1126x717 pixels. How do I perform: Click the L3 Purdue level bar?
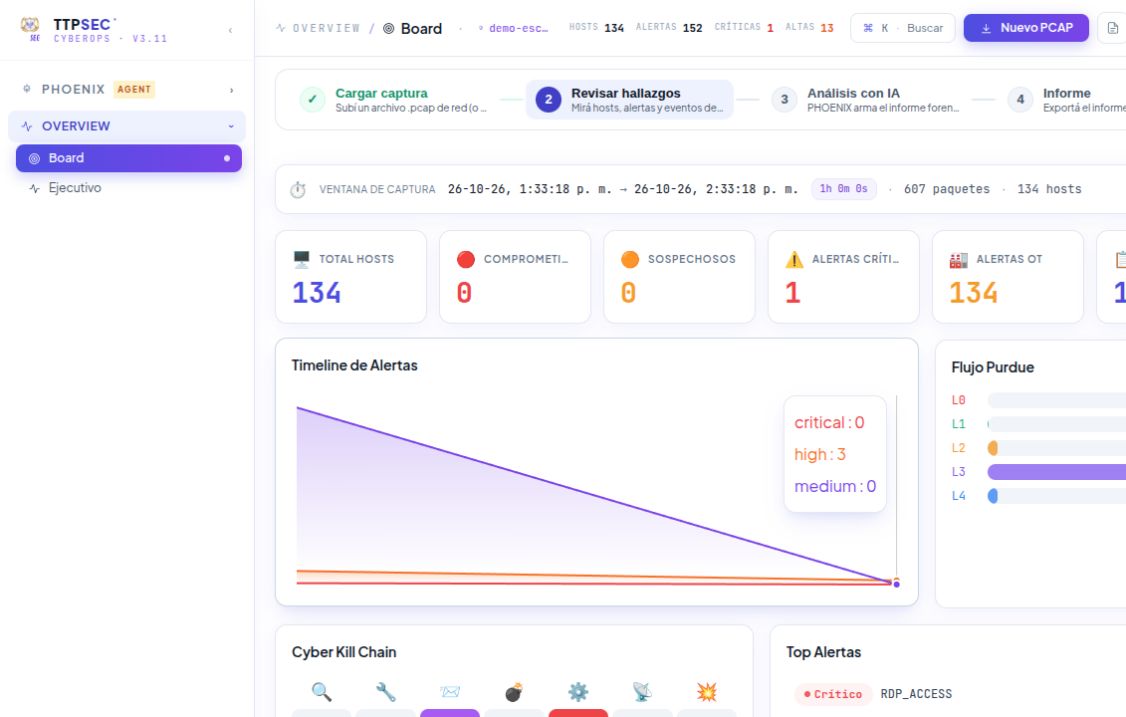tap(1056, 472)
